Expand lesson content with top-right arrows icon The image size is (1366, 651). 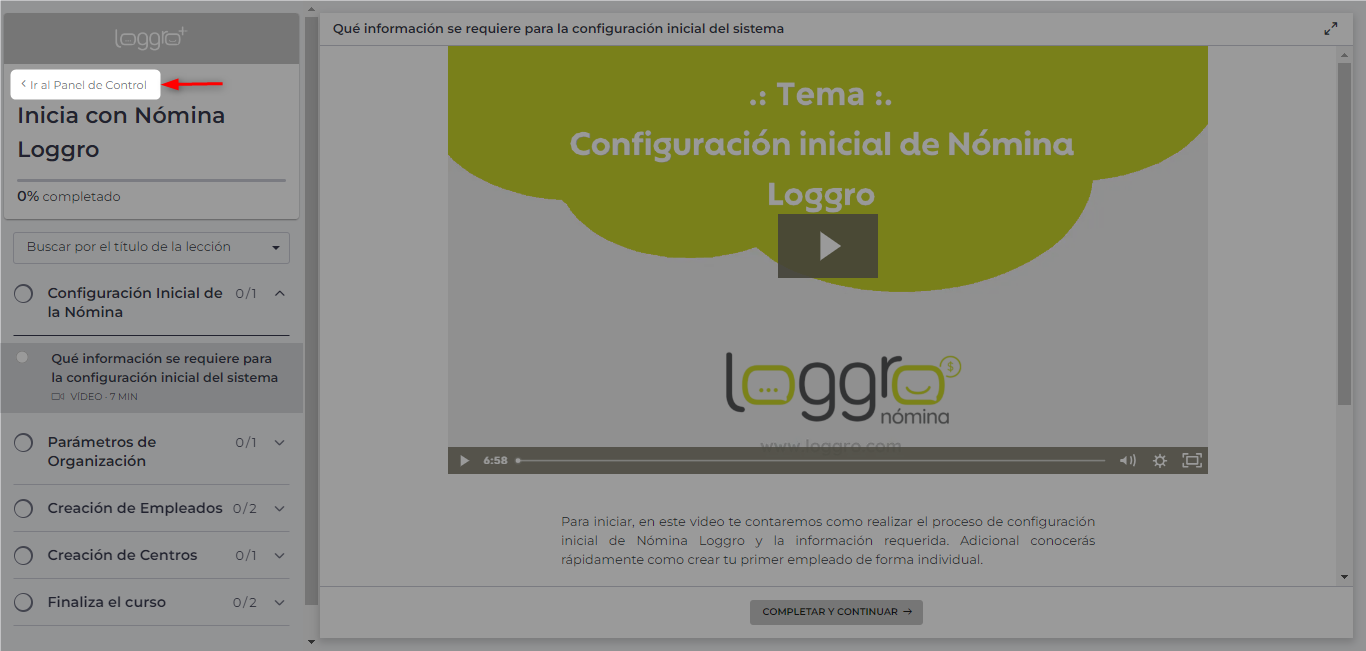click(x=1330, y=29)
